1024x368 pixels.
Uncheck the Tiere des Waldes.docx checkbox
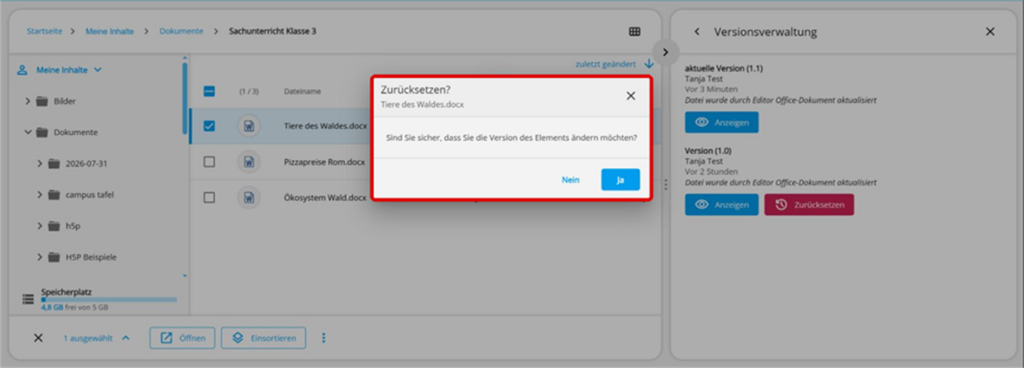209,126
